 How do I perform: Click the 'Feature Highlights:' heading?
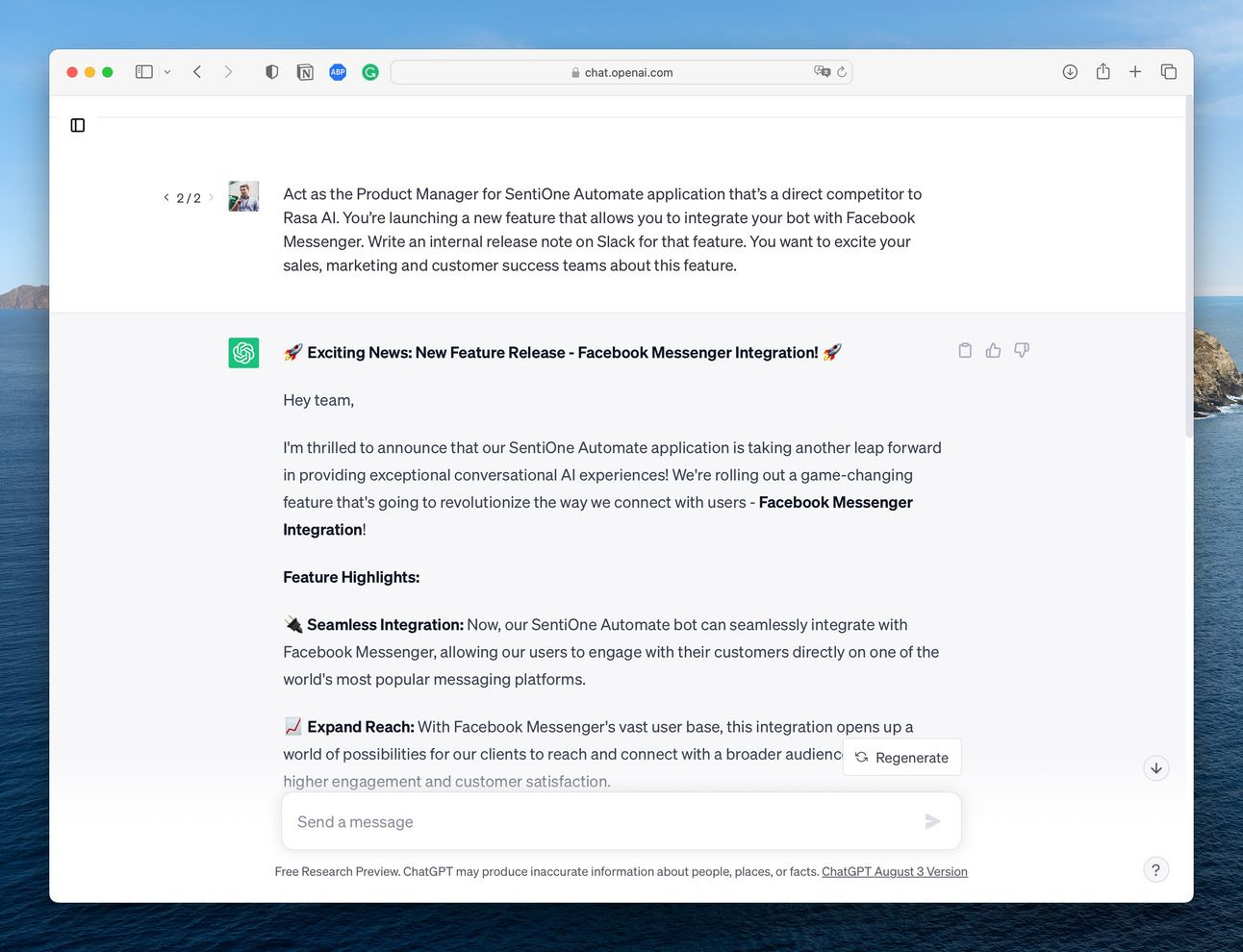pos(351,577)
